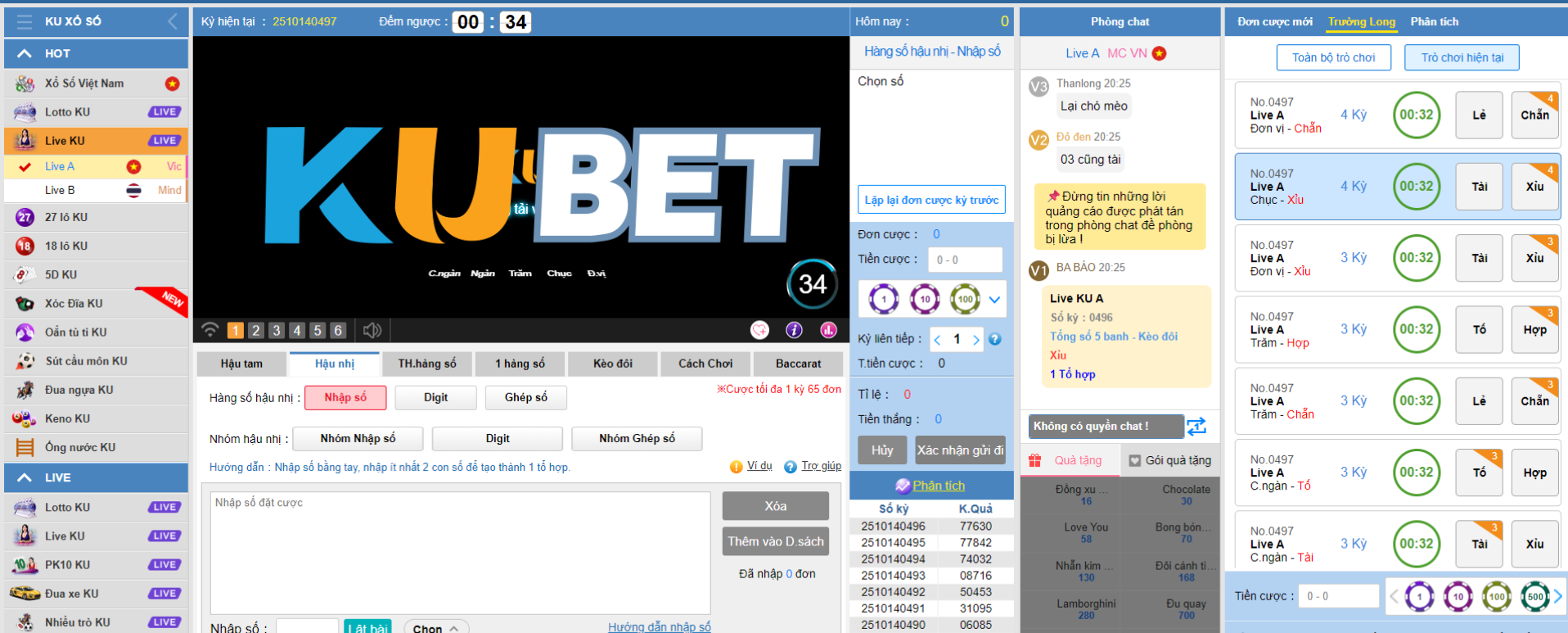The height and width of the screenshot is (633, 1568).
Task: Click Lặp lại đơn cược kỳ trước button
Action: click(931, 200)
